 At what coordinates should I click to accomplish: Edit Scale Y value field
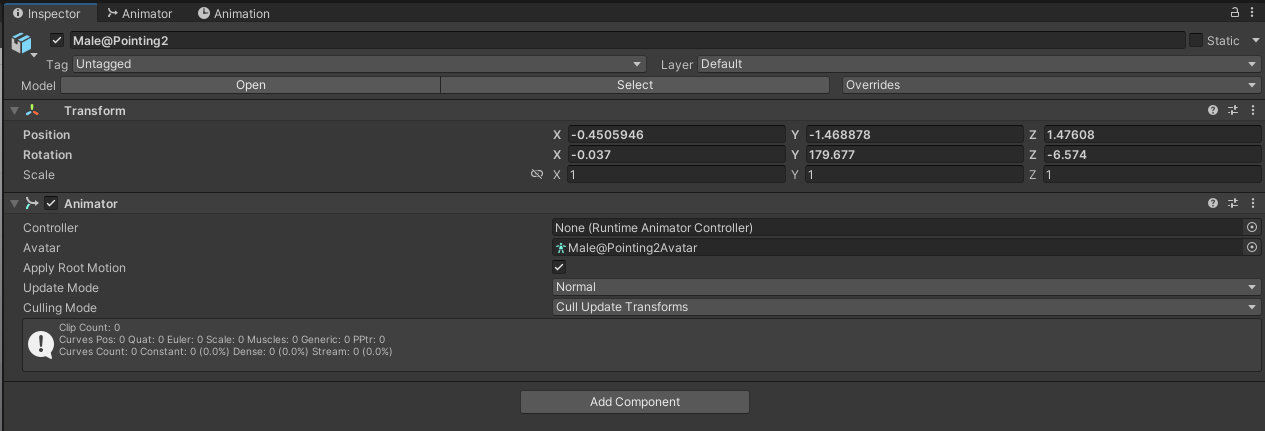pos(914,175)
